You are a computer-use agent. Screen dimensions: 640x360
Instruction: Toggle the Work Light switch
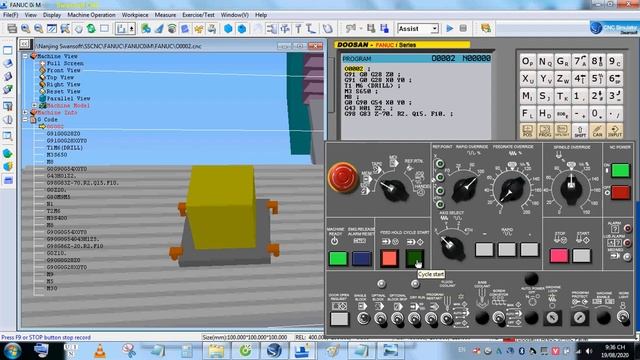coord(623,317)
